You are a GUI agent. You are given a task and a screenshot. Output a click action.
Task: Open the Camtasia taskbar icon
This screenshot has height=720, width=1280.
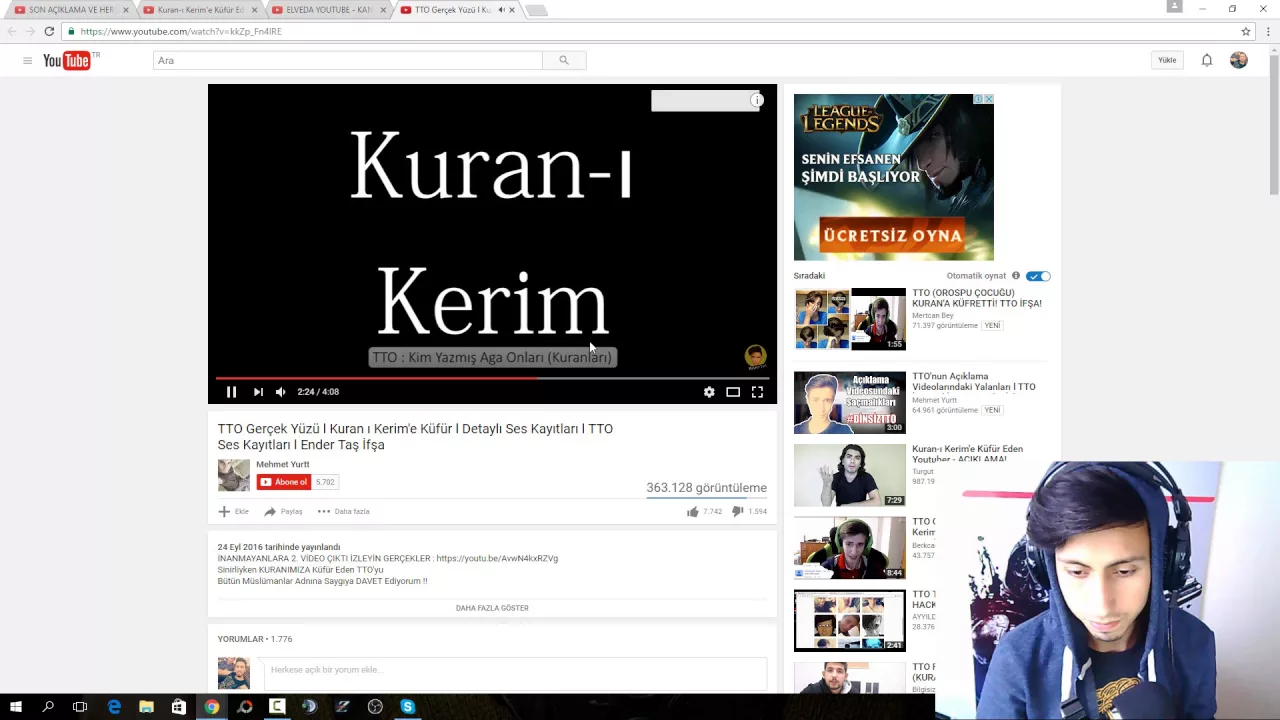coord(277,707)
